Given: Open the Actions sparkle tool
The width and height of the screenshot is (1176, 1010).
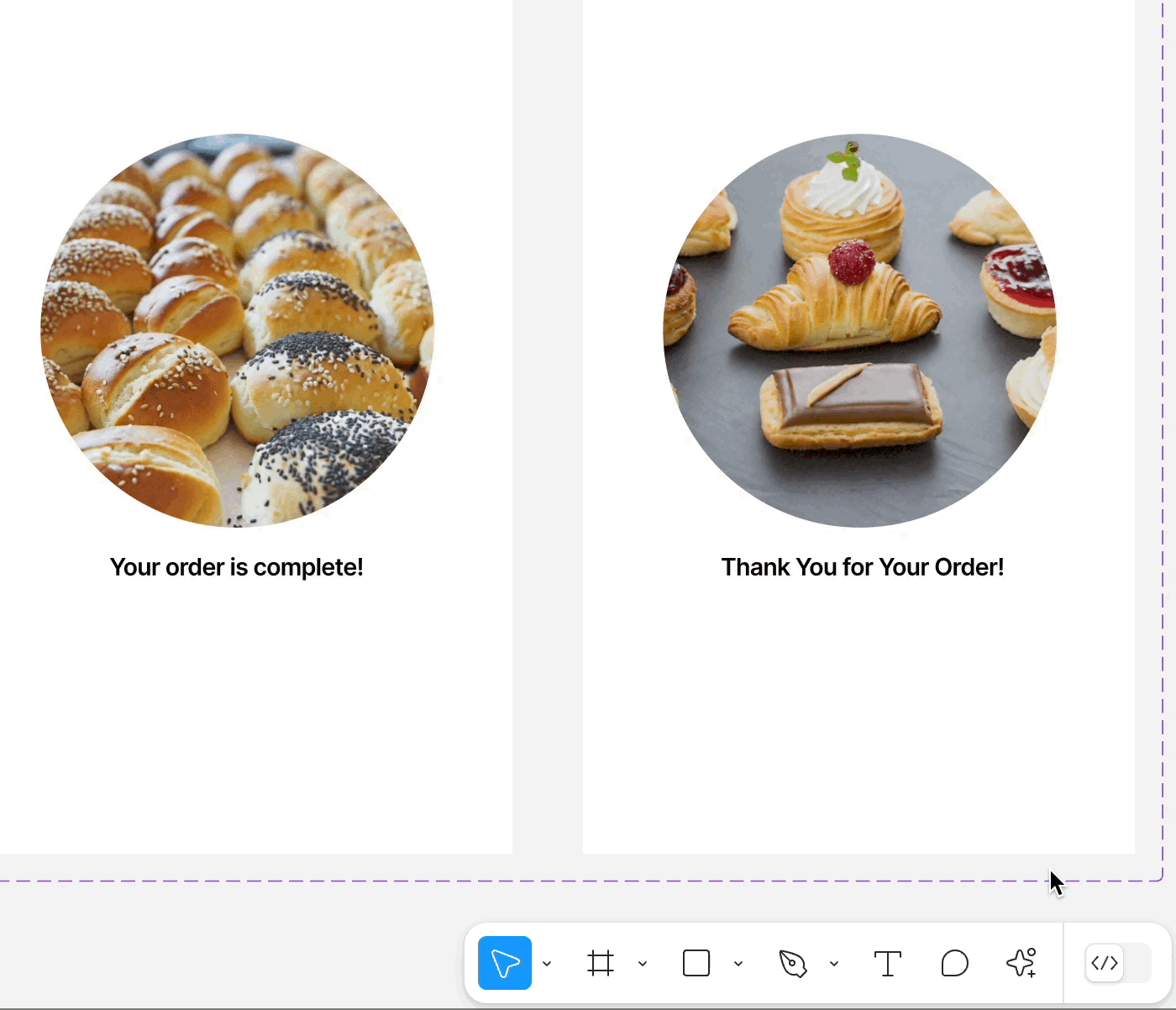Looking at the screenshot, I should tap(1021, 963).
